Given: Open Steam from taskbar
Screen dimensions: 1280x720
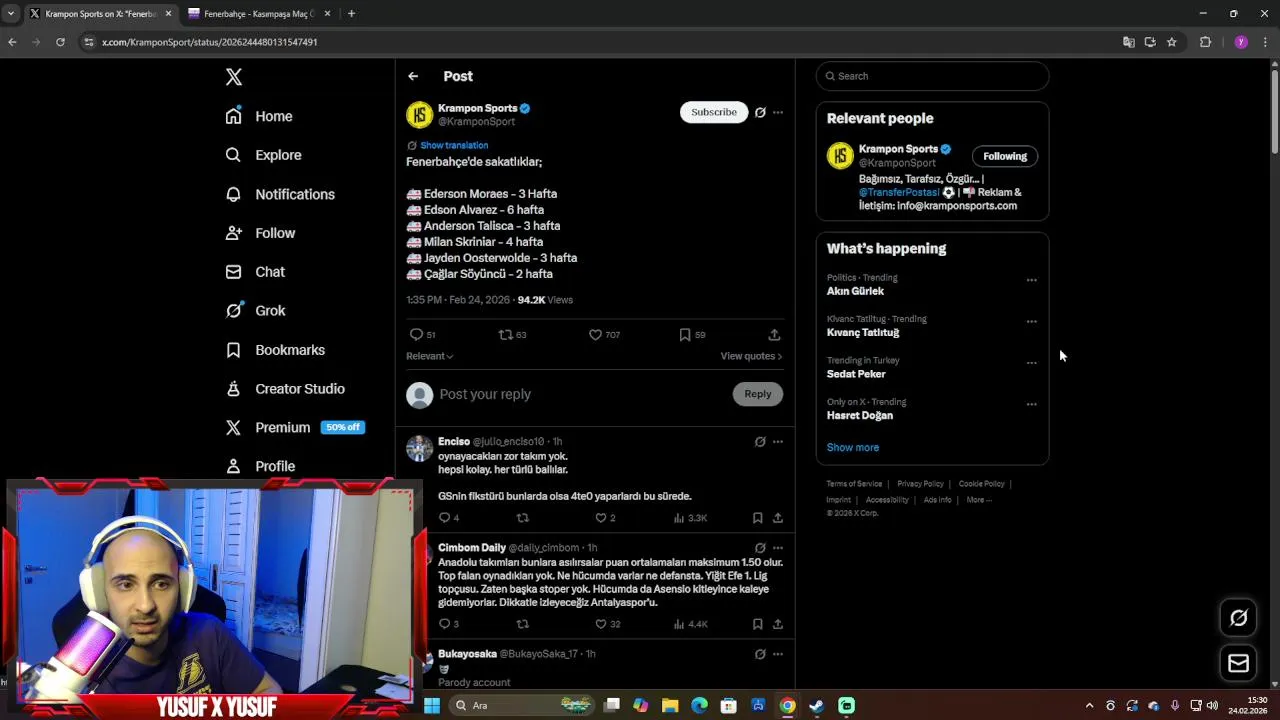Looking at the screenshot, I should point(817,705).
